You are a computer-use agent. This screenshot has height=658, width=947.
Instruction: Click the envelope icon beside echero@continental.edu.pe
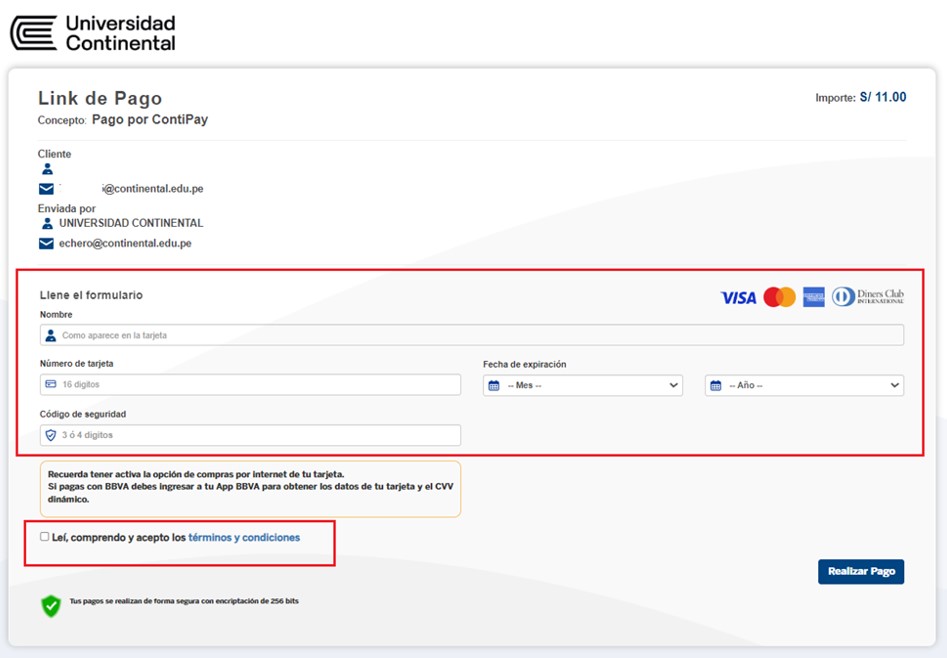pyautogui.click(x=46, y=243)
